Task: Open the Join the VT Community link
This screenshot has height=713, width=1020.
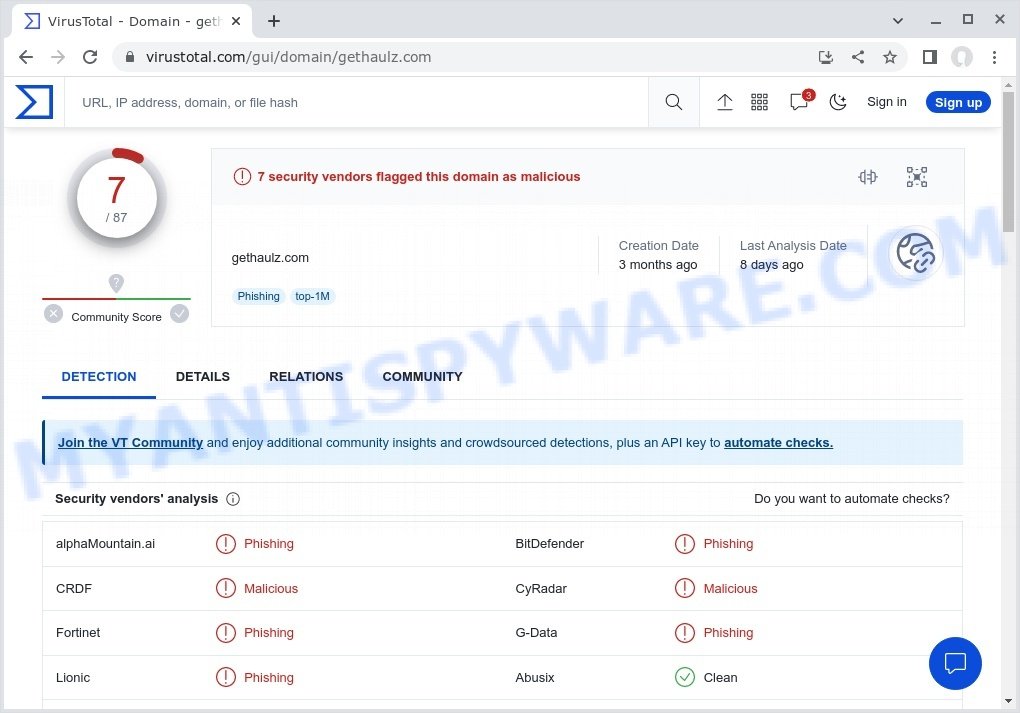Action: tap(130, 442)
